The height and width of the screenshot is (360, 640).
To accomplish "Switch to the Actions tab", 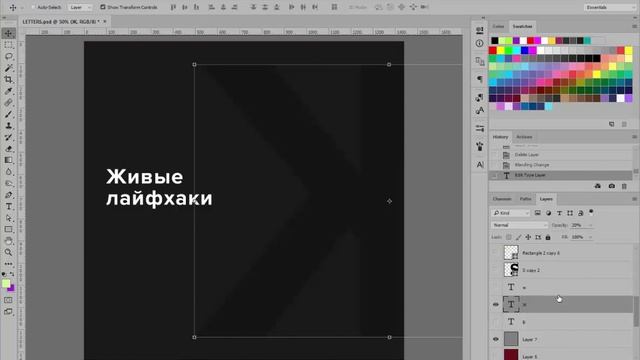I will (524, 137).
